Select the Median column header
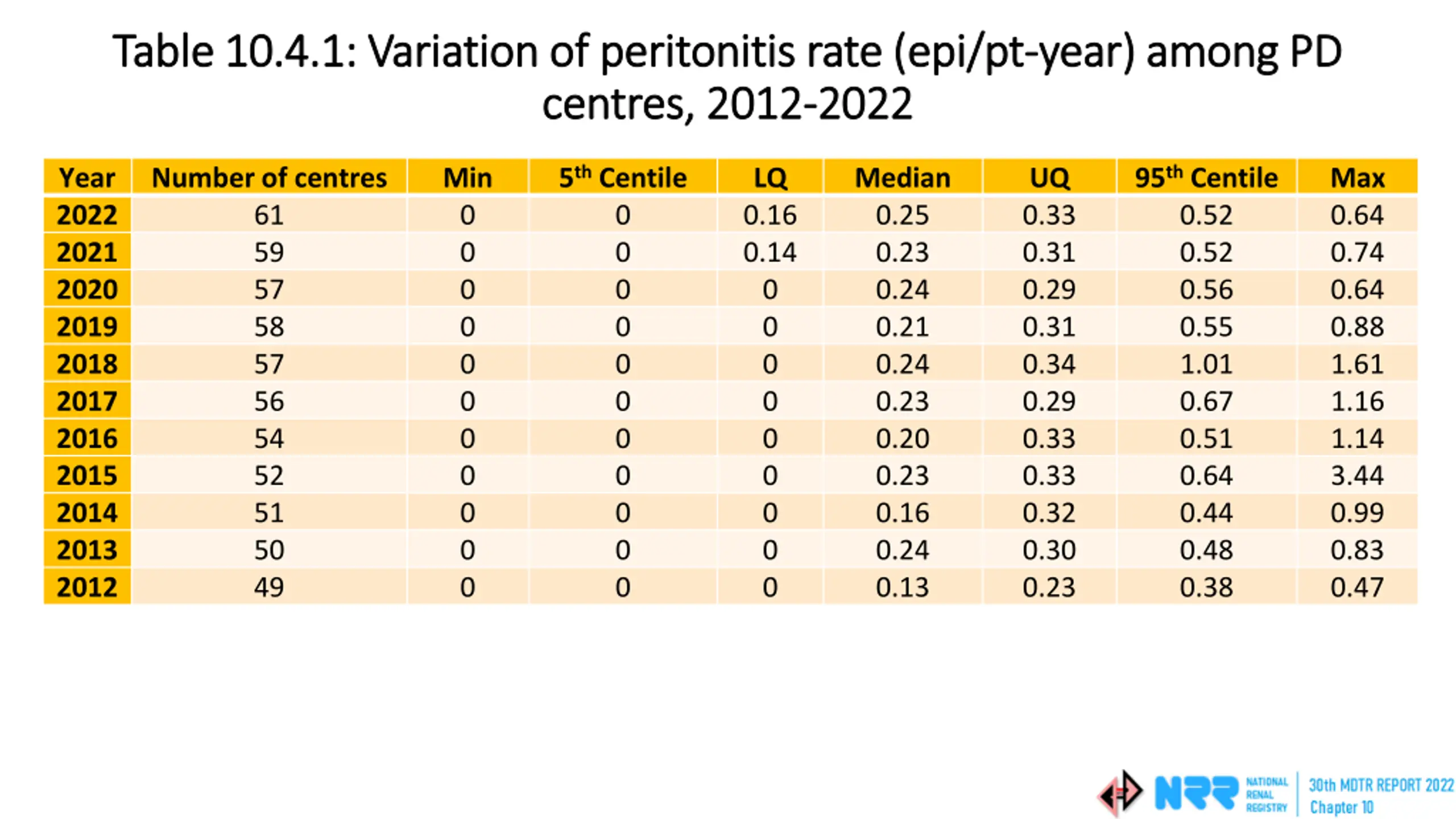The width and height of the screenshot is (1456, 819). [x=903, y=177]
